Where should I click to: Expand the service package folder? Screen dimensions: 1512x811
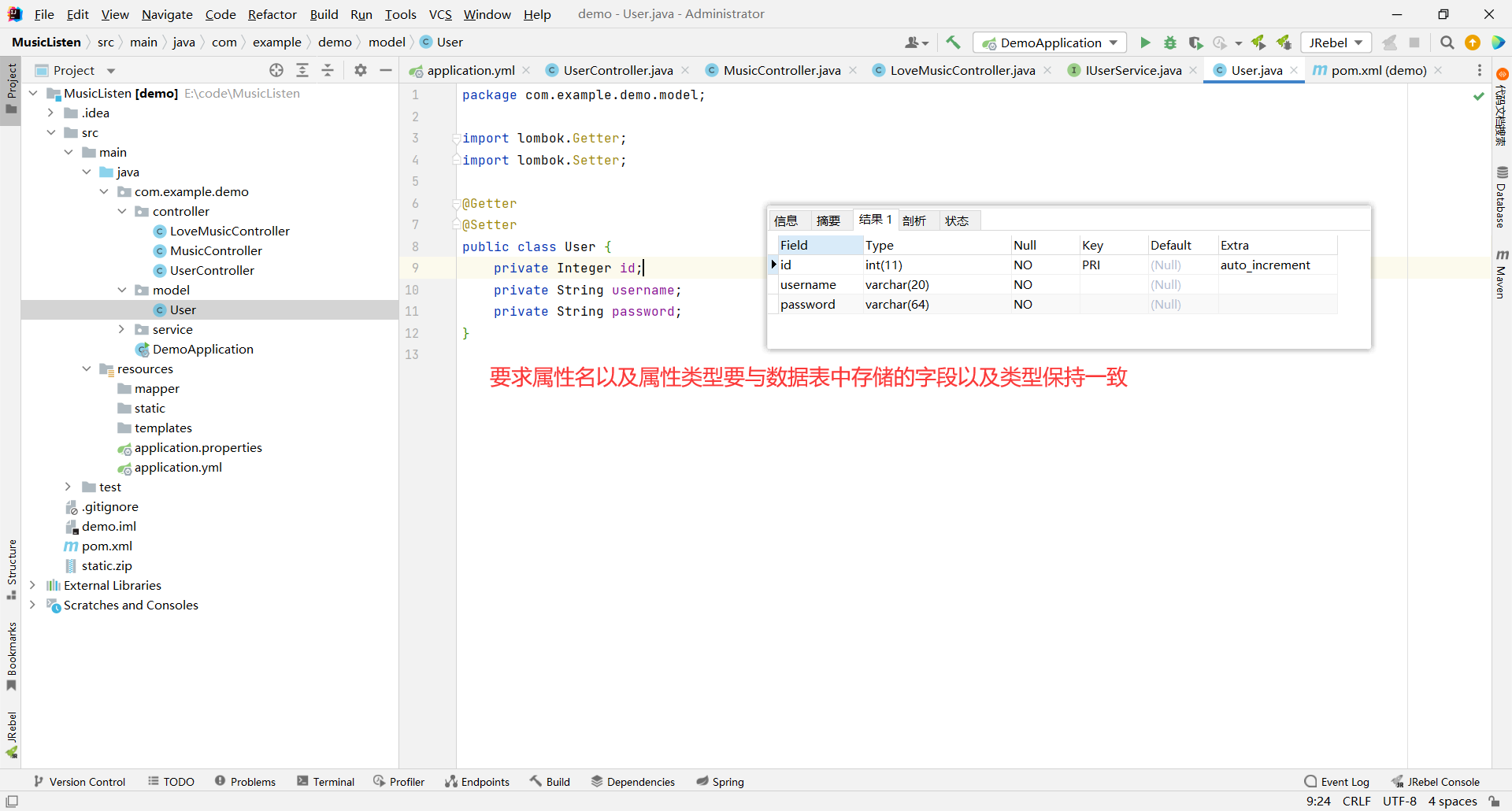[x=121, y=329]
